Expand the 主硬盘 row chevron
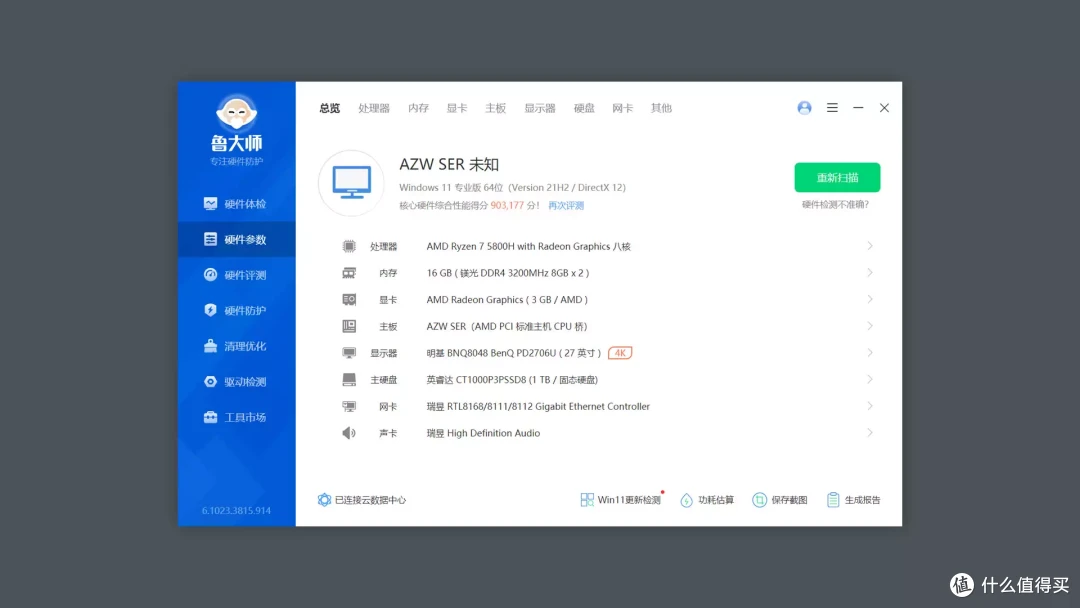 (x=870, y=379)
